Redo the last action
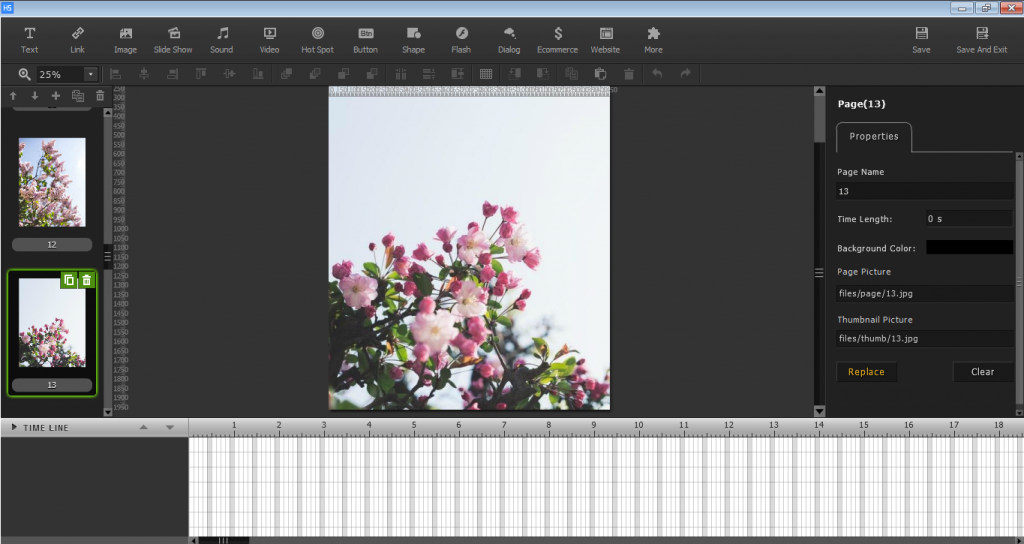The image size is (1024, 544). click(686, 74)
